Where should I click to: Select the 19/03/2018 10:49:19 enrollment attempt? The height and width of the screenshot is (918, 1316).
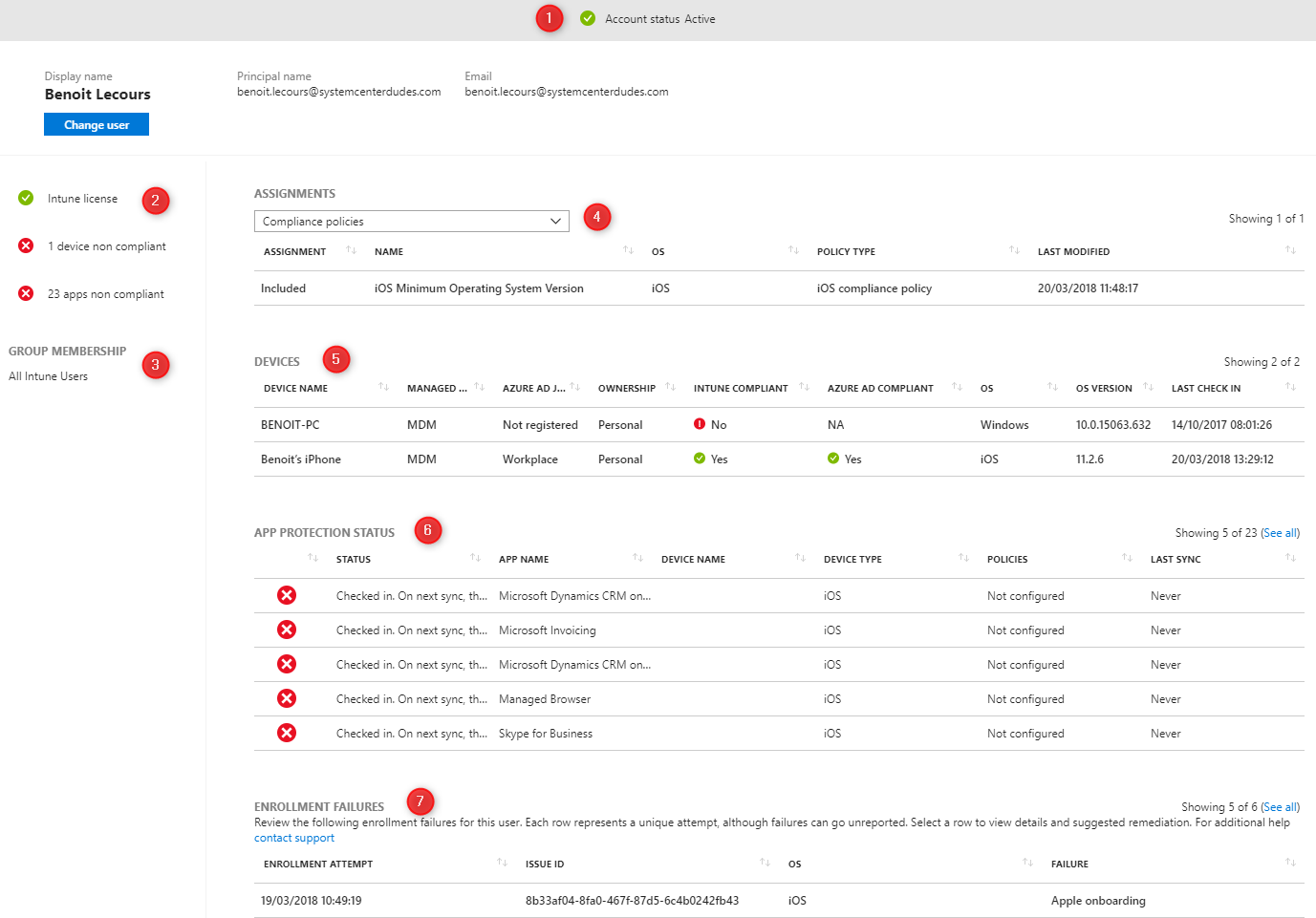click(312, 901)
